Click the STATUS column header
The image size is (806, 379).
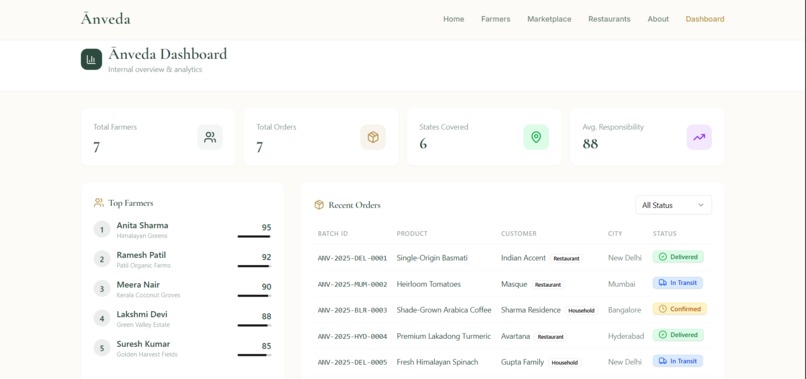pos(665,233)
